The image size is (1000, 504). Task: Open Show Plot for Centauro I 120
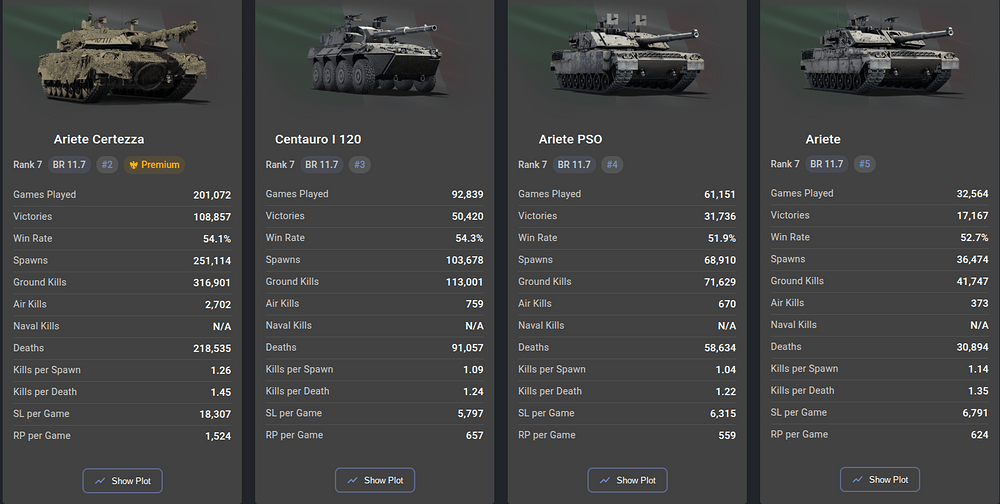[x=375, y=480]
